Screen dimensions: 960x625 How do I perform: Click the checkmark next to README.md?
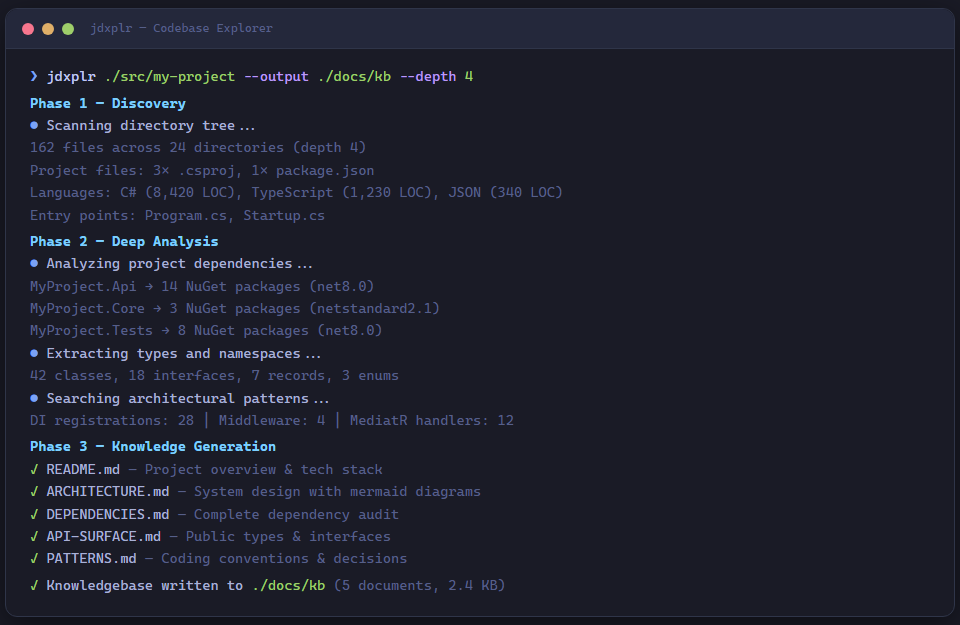34,470
